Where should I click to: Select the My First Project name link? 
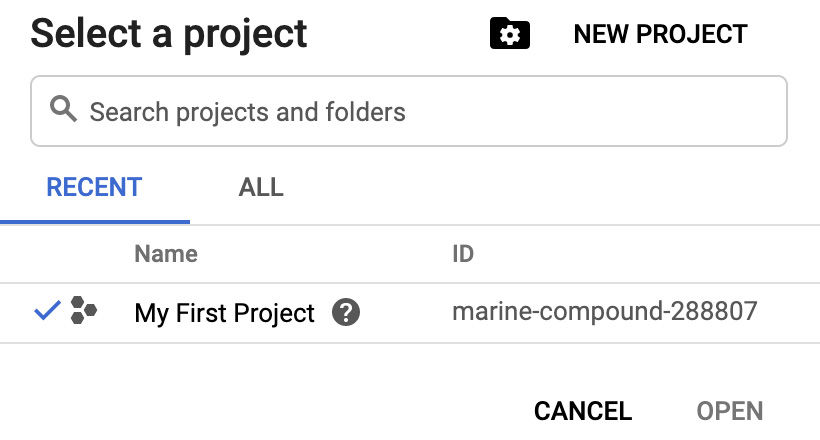(x=224, y=313)
